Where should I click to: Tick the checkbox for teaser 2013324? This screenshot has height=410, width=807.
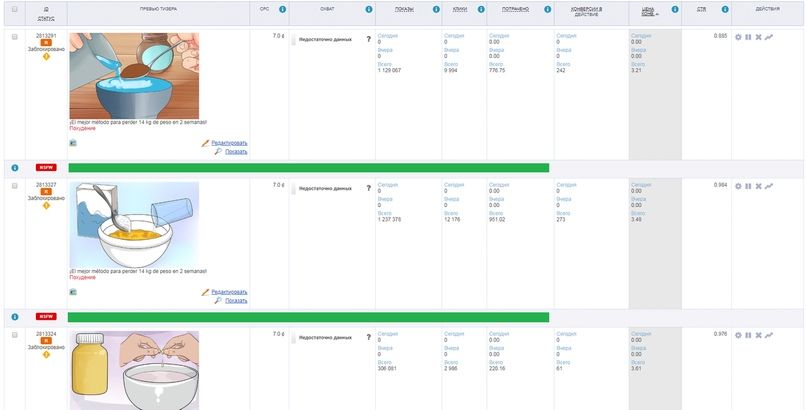point(14,335)
